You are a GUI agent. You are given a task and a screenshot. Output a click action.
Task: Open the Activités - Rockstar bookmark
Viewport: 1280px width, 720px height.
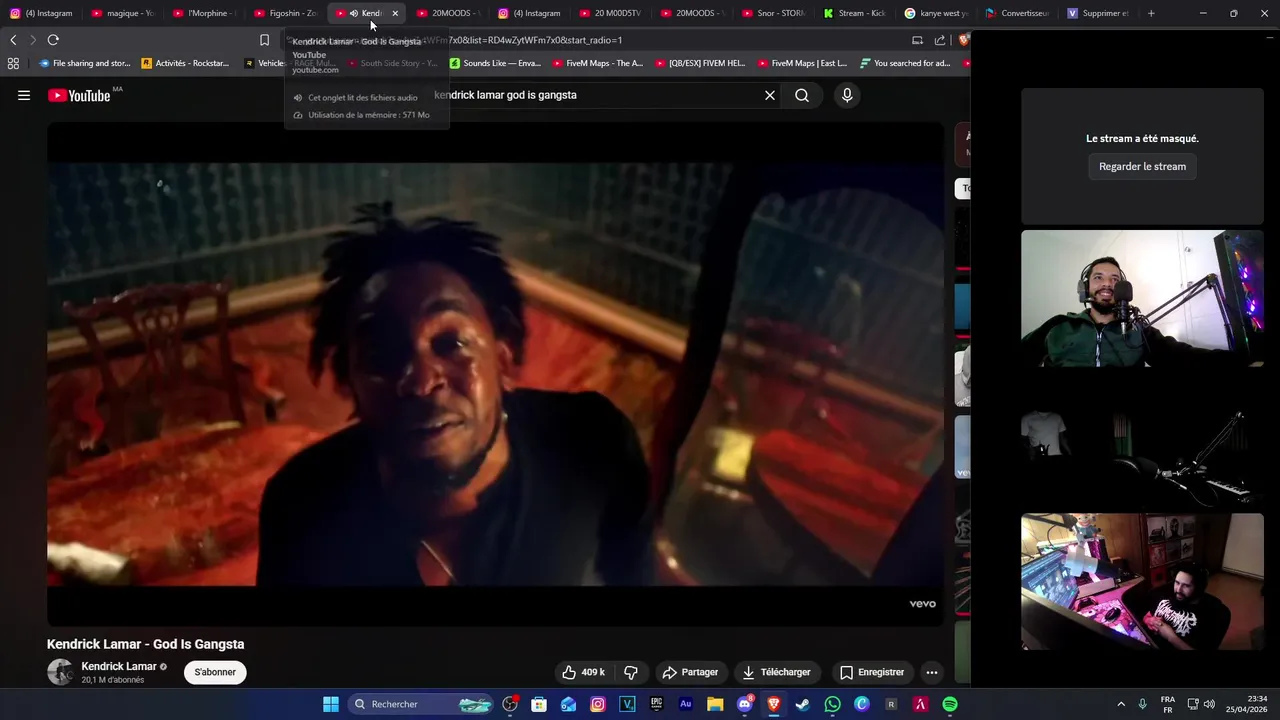pos(186,63)
